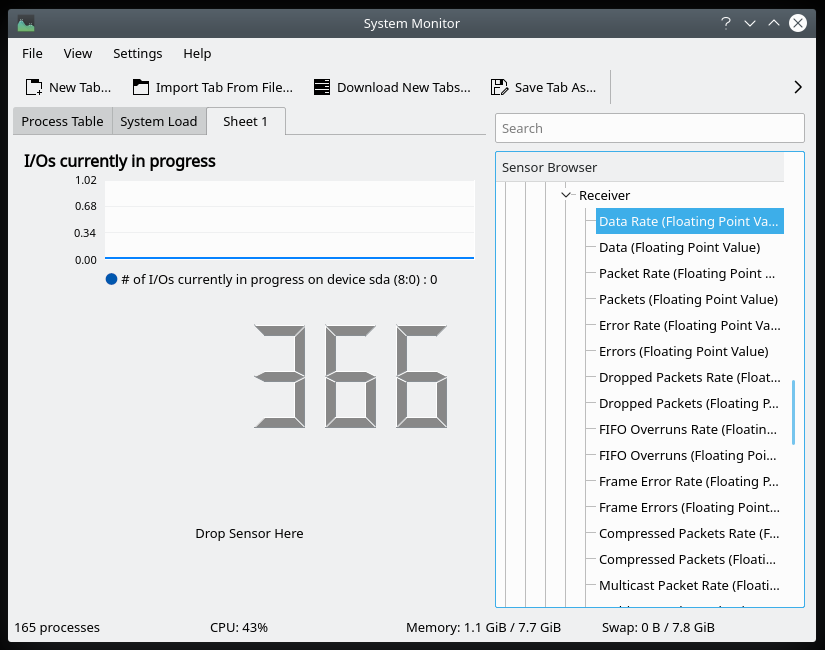Click the New Tab toolbar icon
The width and height of the screenshot is (825, 650).
34,87
